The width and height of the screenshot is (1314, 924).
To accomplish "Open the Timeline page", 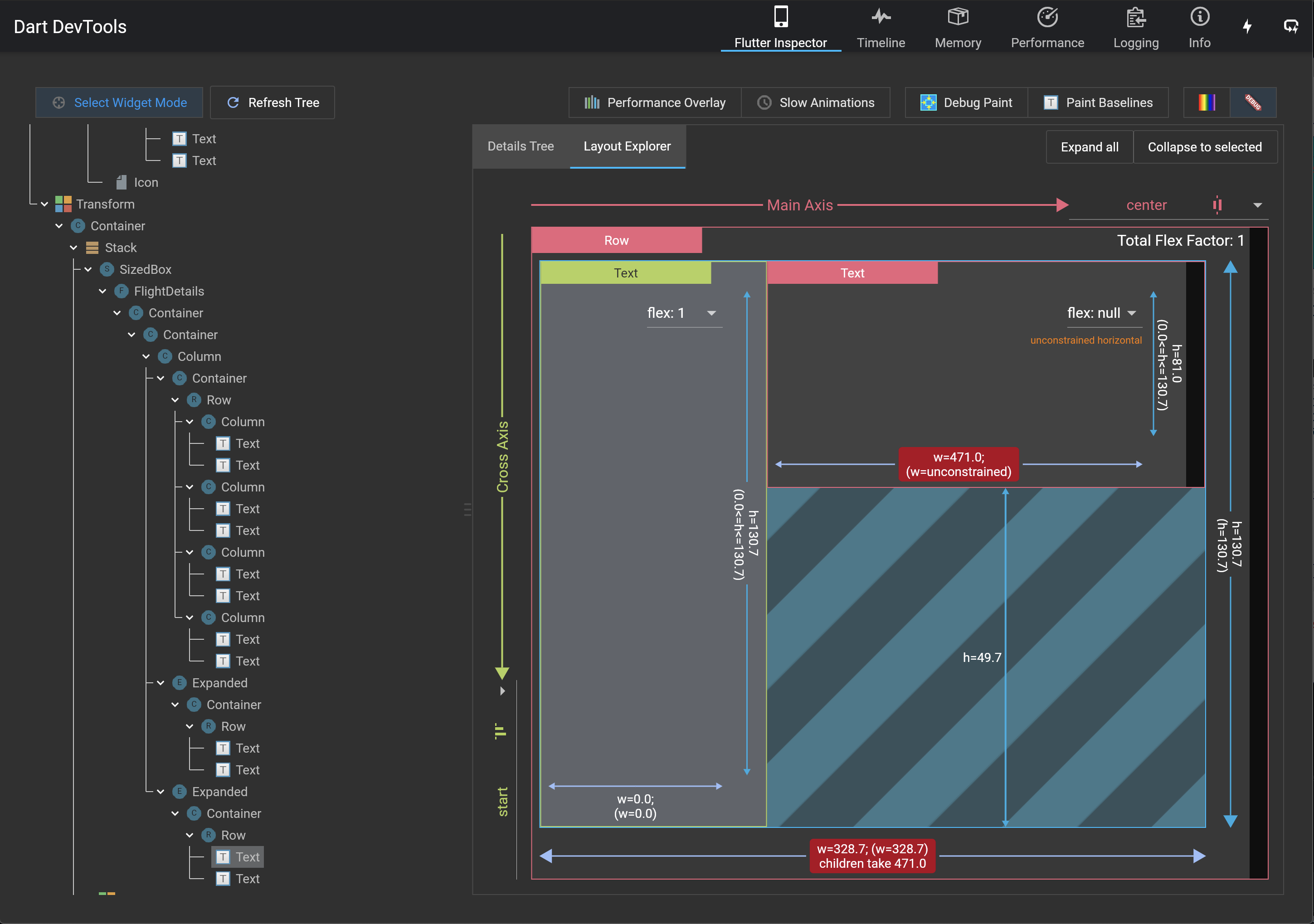I will (880, 26).
